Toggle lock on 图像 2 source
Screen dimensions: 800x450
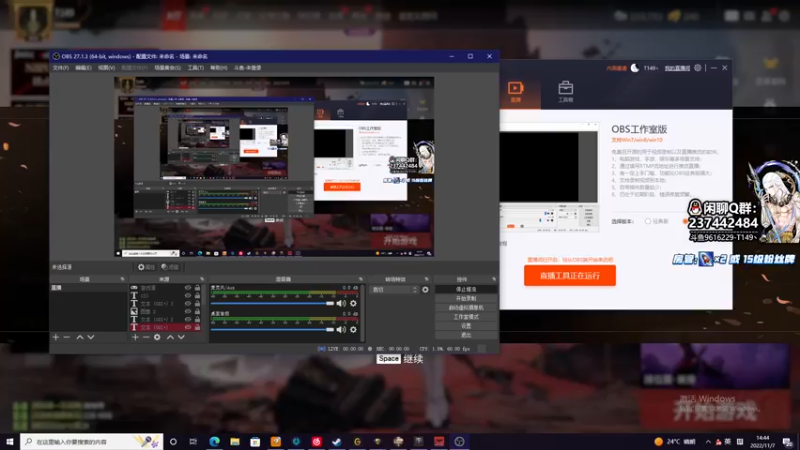197,311
